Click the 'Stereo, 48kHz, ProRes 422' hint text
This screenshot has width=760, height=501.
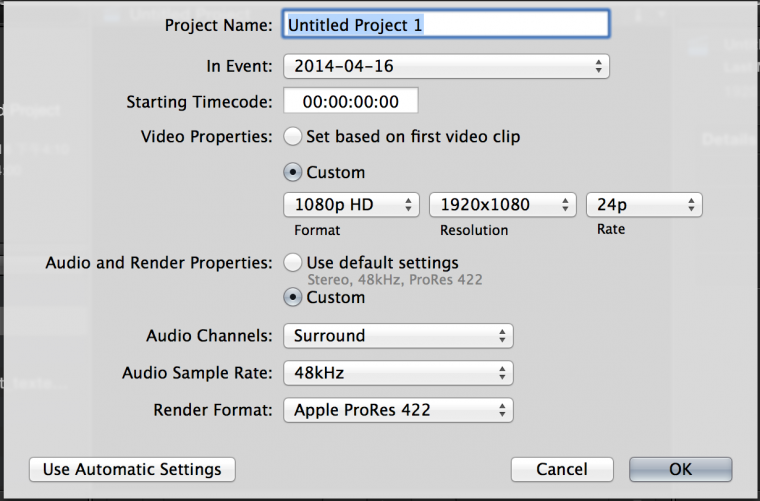coord(394,280)
